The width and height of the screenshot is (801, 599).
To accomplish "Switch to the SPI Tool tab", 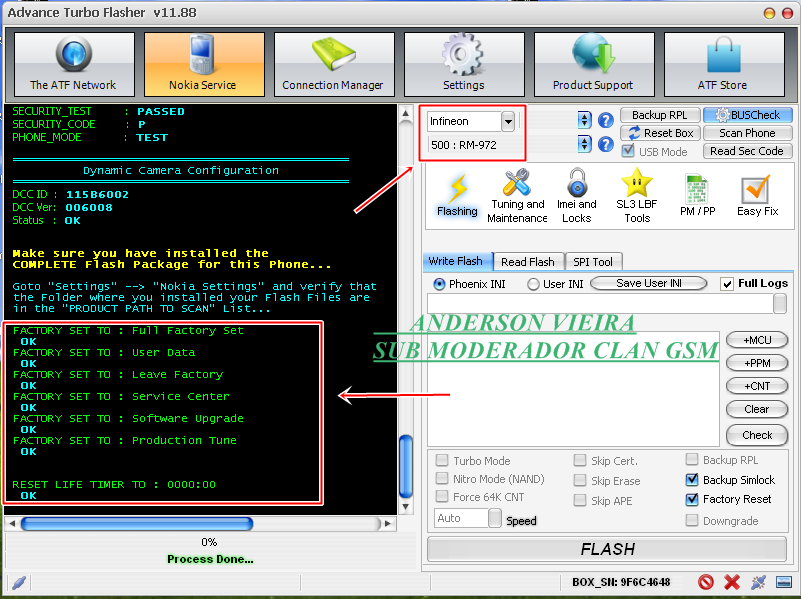I will tap(593, 262).
